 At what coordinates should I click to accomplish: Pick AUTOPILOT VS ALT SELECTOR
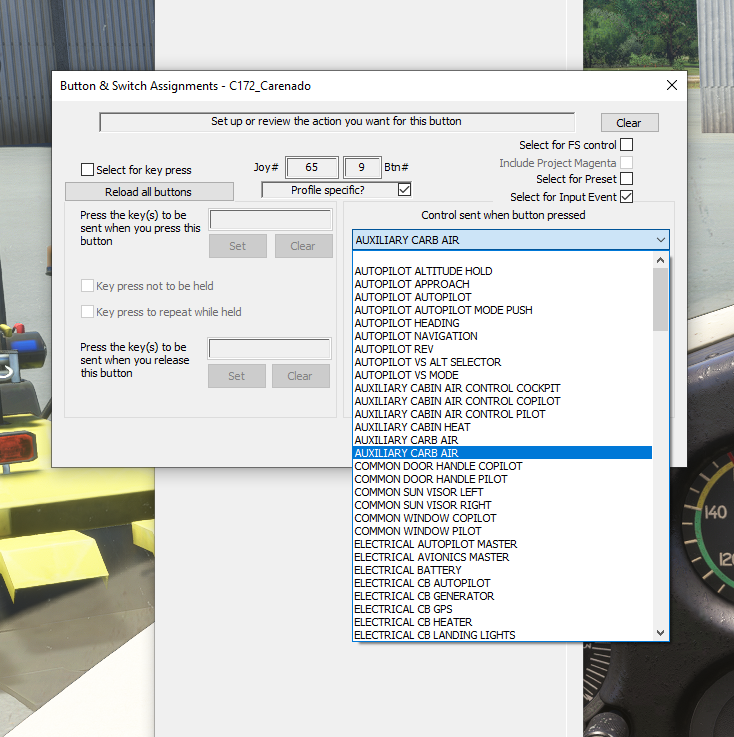tap(502, 362)
